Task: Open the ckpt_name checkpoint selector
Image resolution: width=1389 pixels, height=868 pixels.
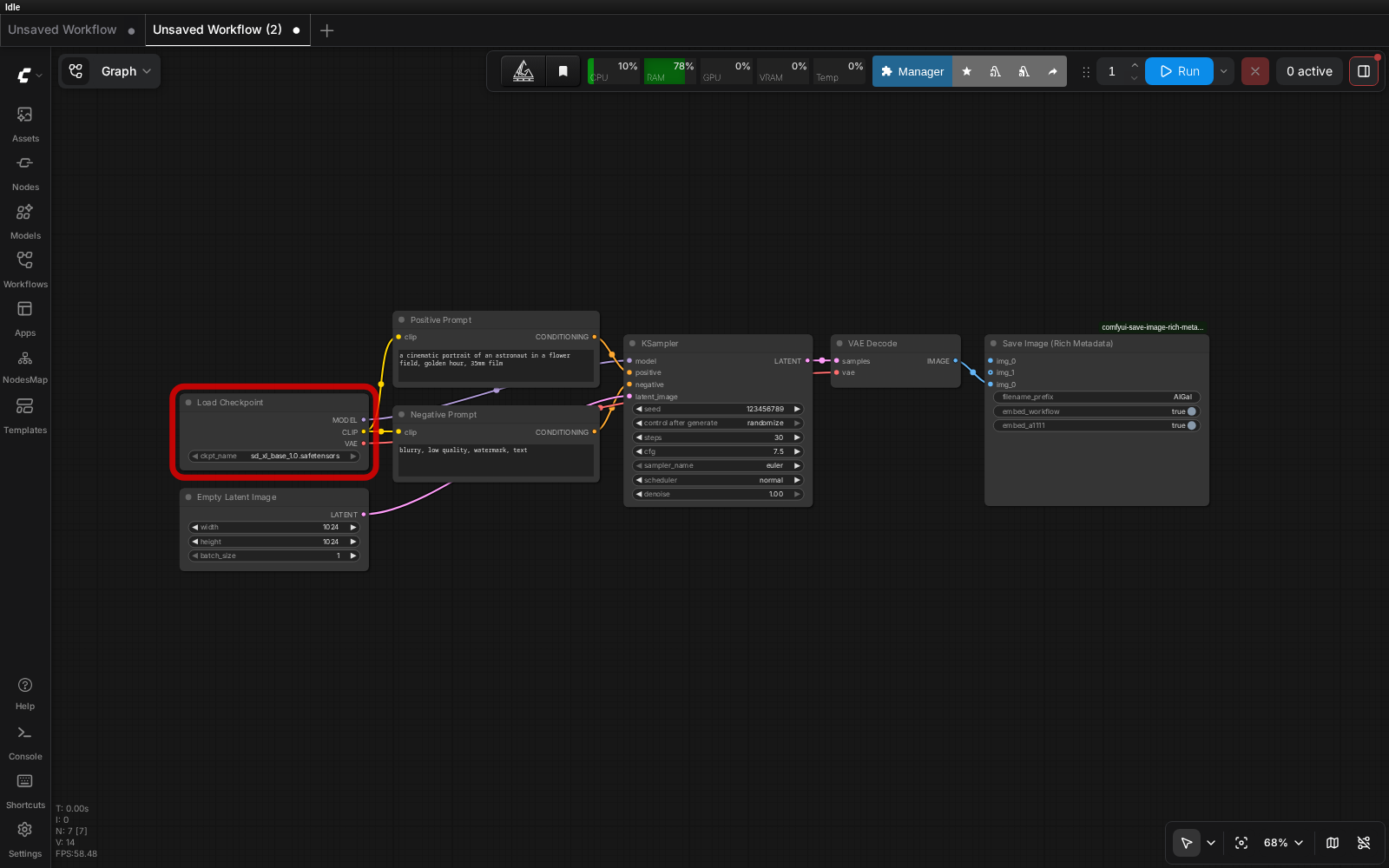Action: point(274,456)
